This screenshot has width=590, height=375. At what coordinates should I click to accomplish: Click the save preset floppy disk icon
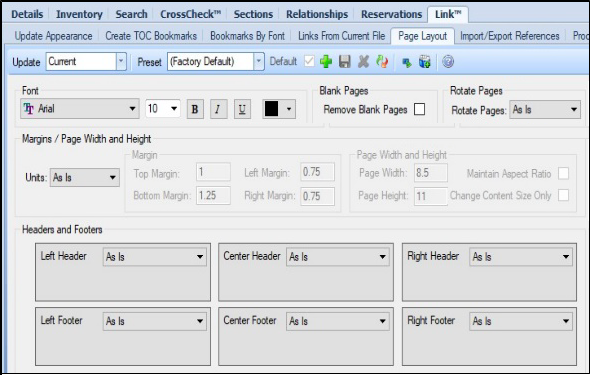point(344,61)
